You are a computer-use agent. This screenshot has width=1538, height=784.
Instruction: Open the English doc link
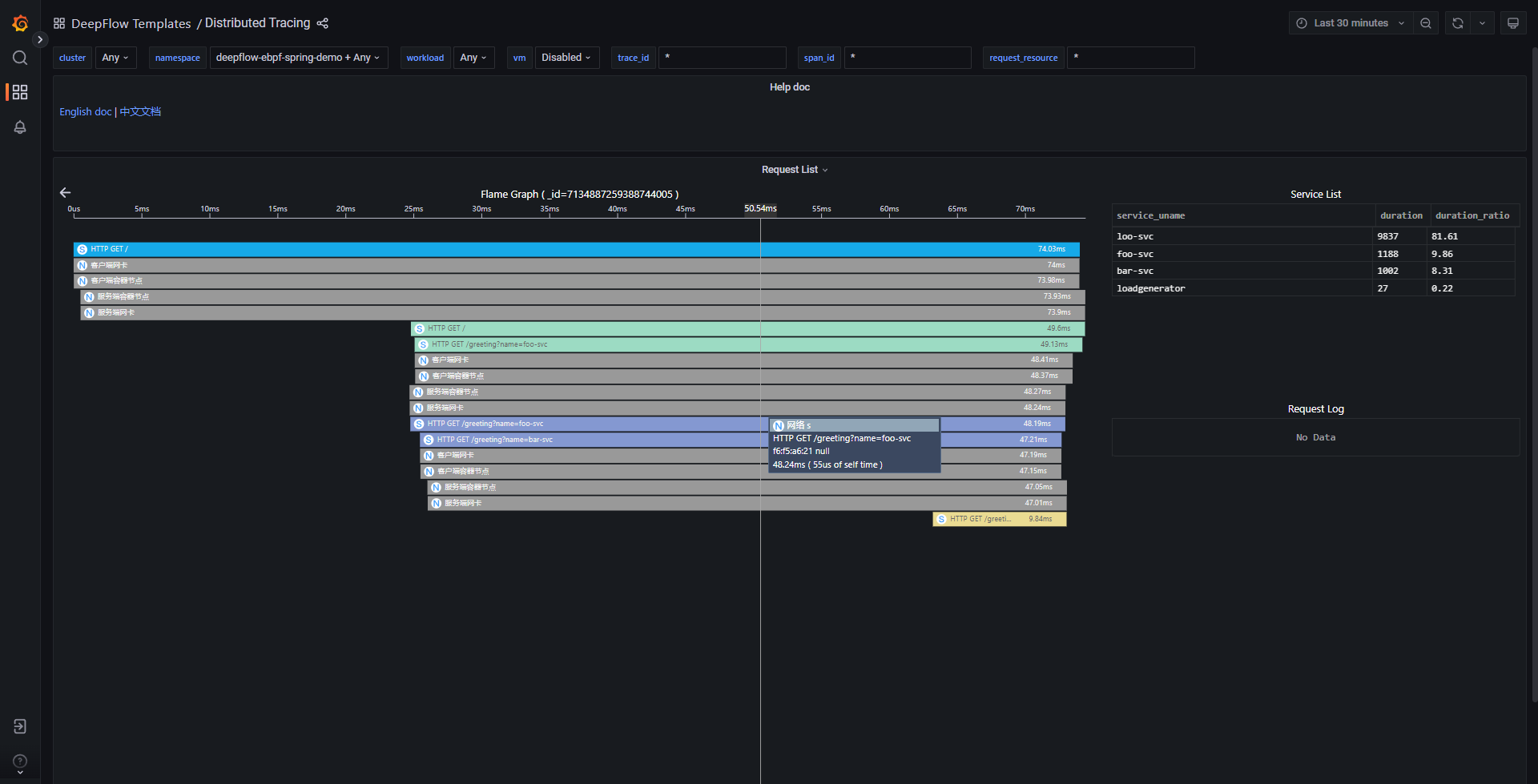click(85, 111)
